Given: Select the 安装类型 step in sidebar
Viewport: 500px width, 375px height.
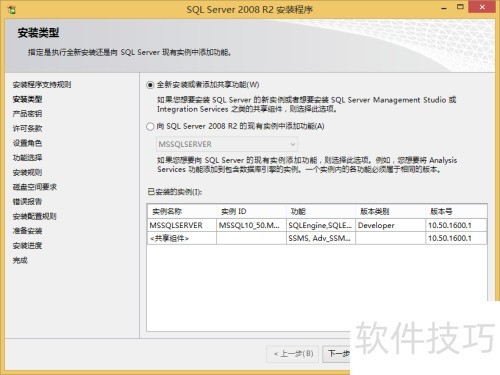Looking at the screenshot, I should [x=27, y=99].
